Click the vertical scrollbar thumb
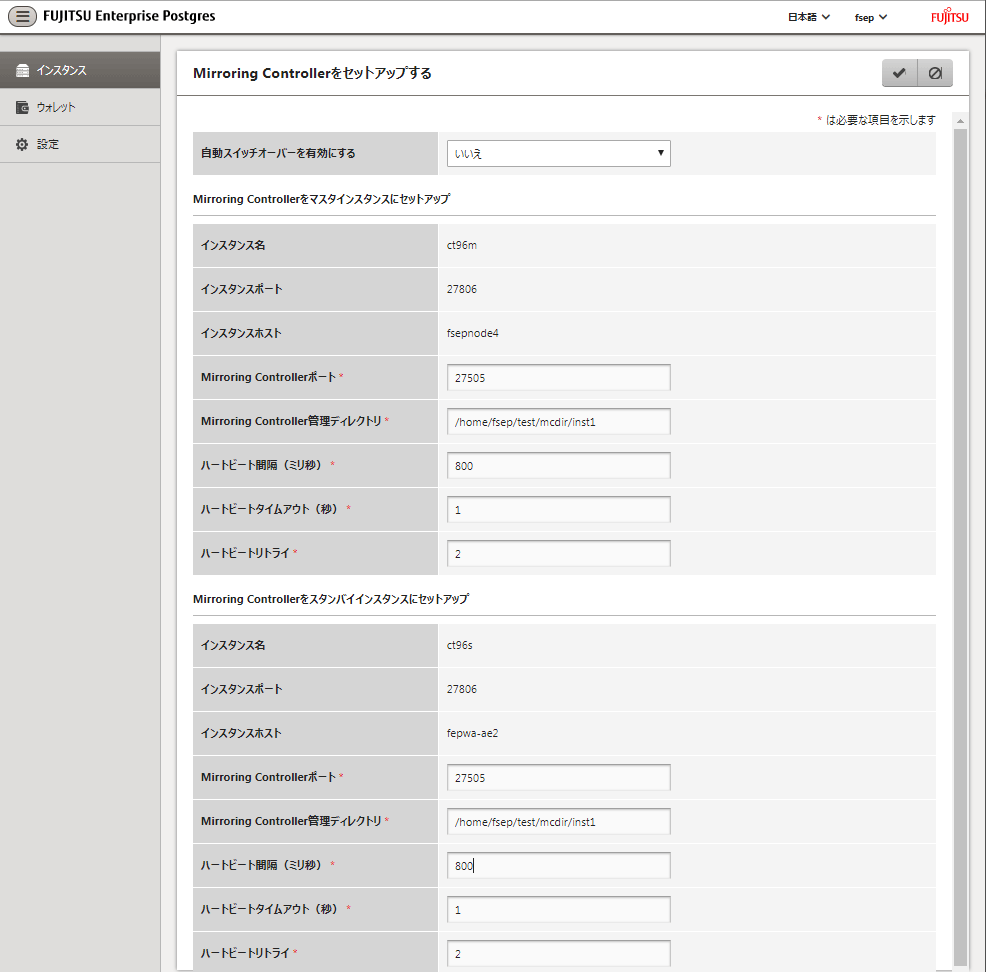Image resolution: width=986 pixels, height=972 pixels. (960, 547)
